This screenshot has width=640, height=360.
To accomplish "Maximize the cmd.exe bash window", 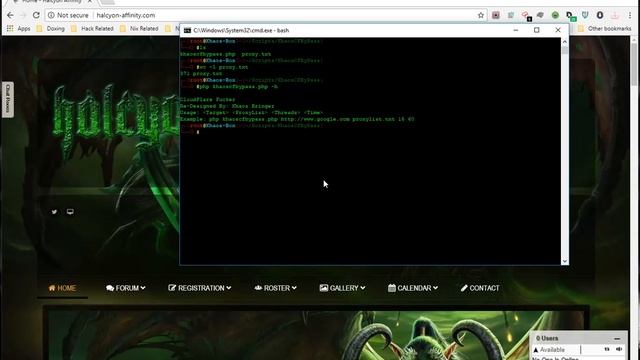I will pos(537,30).
